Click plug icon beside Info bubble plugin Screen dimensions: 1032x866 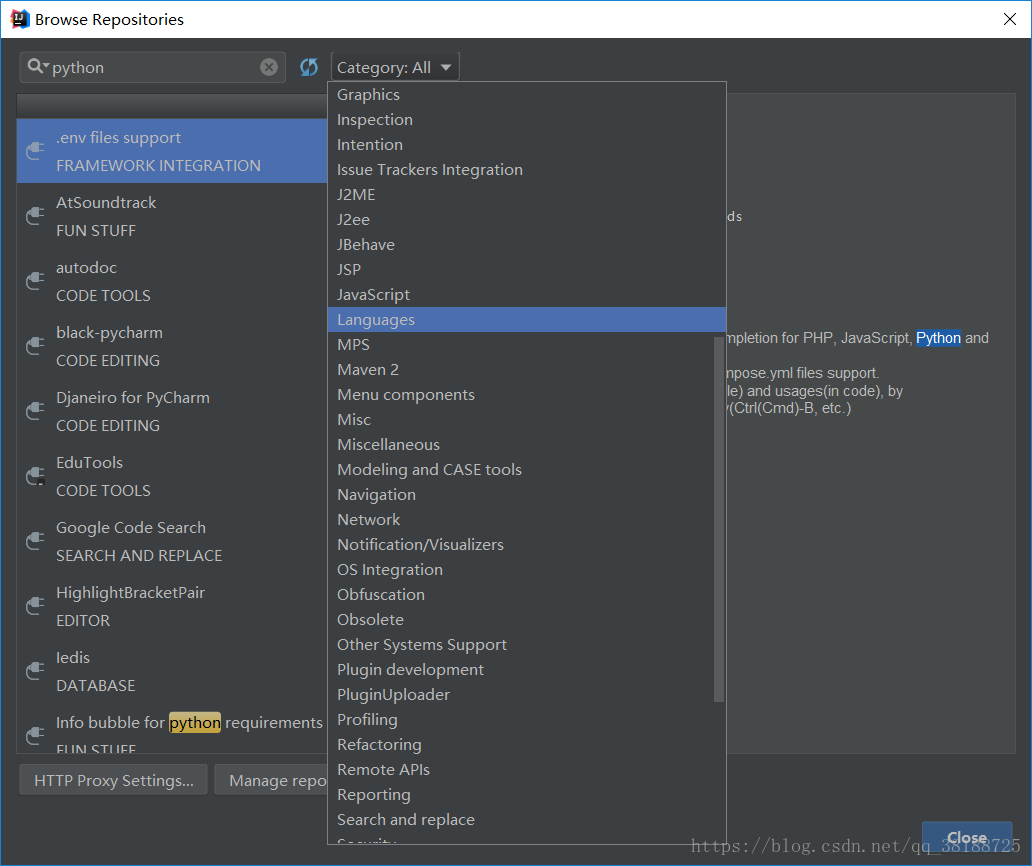pos(35,736)
